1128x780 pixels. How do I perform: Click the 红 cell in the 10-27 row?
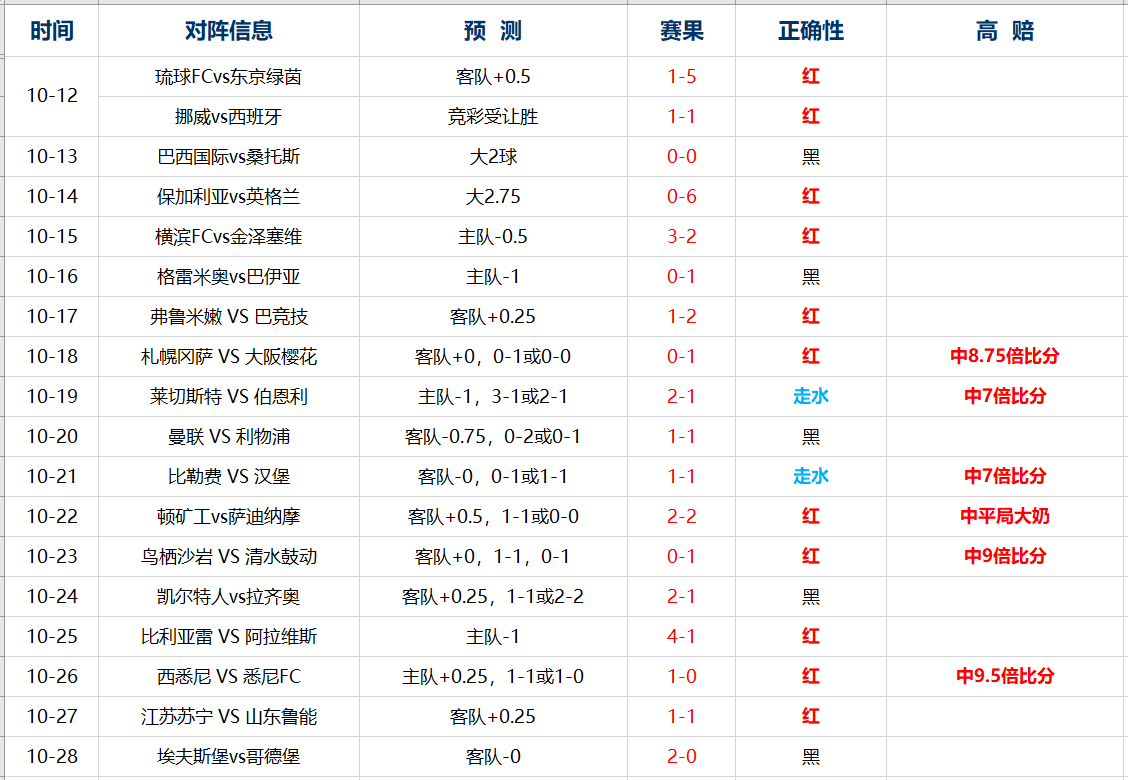[811, 717]
